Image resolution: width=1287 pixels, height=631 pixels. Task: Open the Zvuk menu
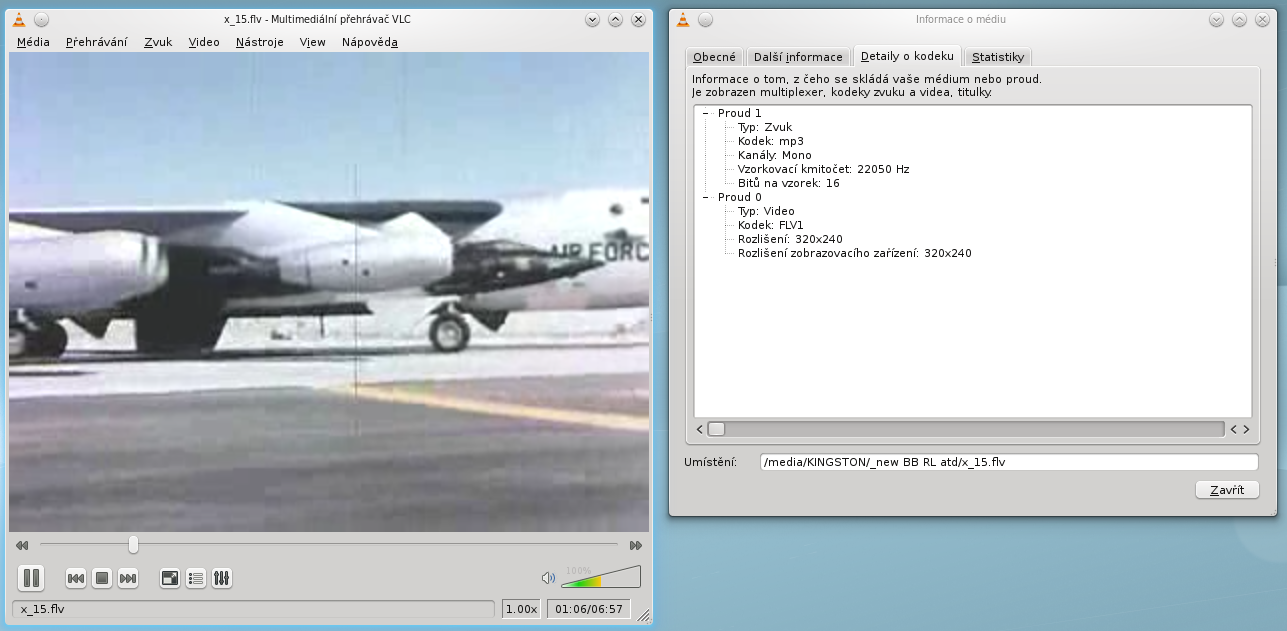click(x=158, y=42)
